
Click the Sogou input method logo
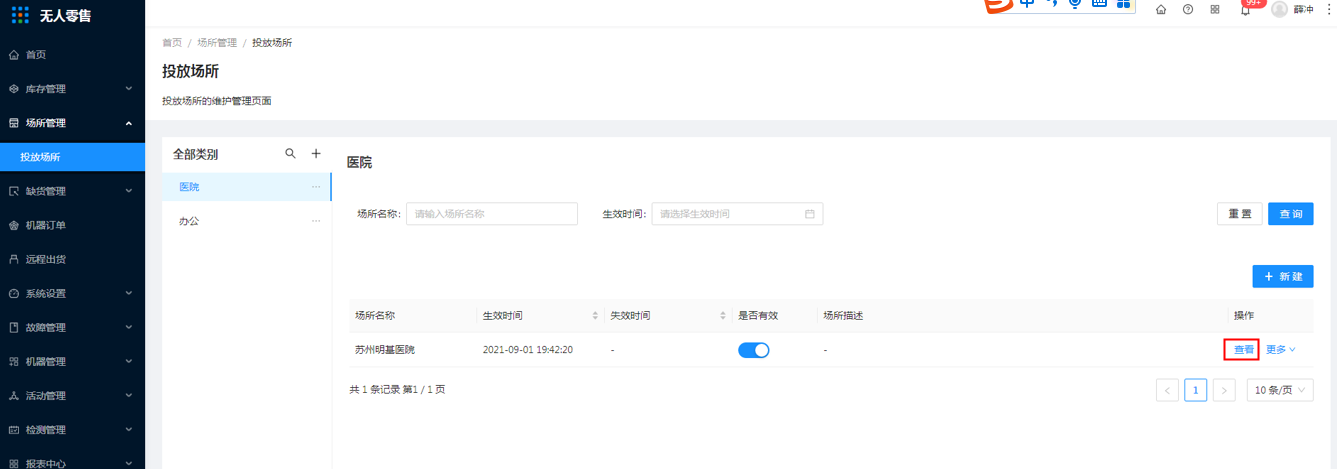998,5
